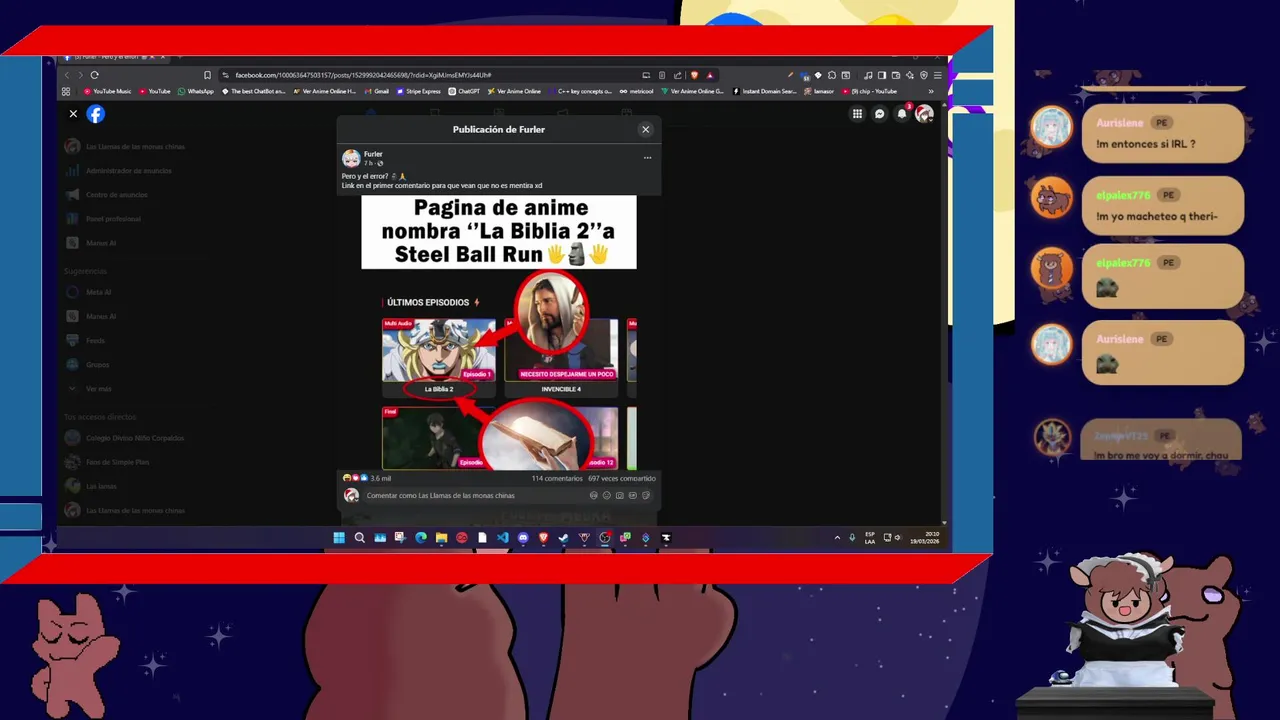
Task: Open Colegio Divino Niño shortcut
Action: point(125,438)
